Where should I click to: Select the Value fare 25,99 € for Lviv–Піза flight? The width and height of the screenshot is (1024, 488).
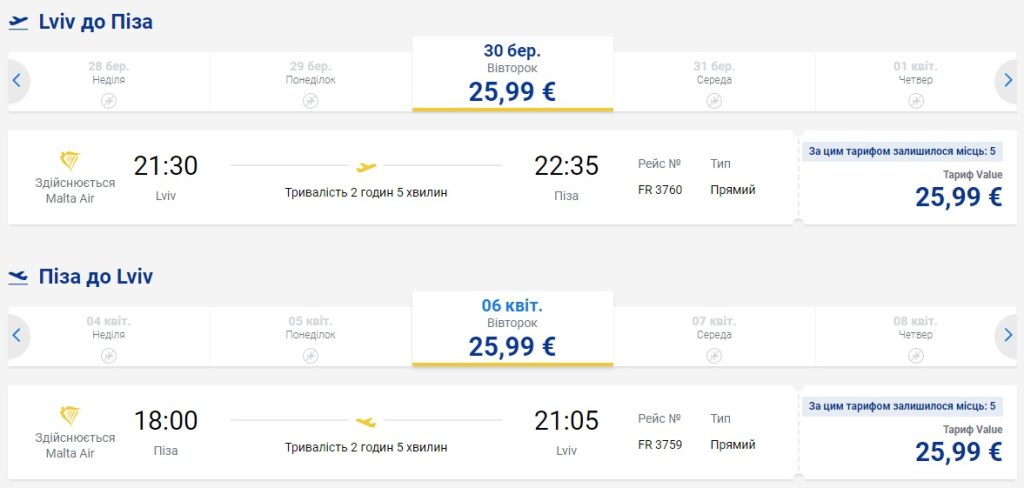[957, 196]
